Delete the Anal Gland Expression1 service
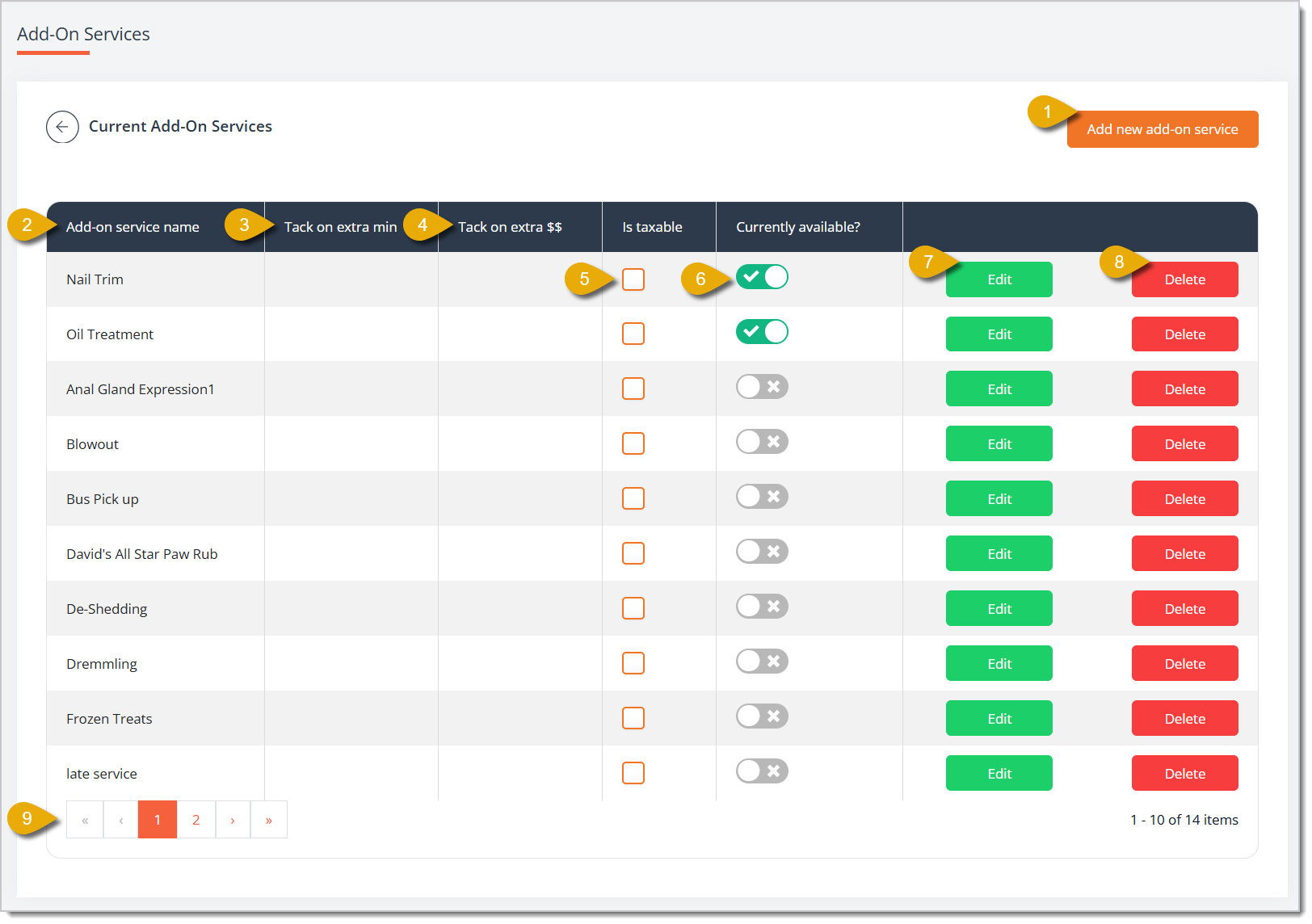The height and width of the screenshot is (924, 1312). point(1185,389)
